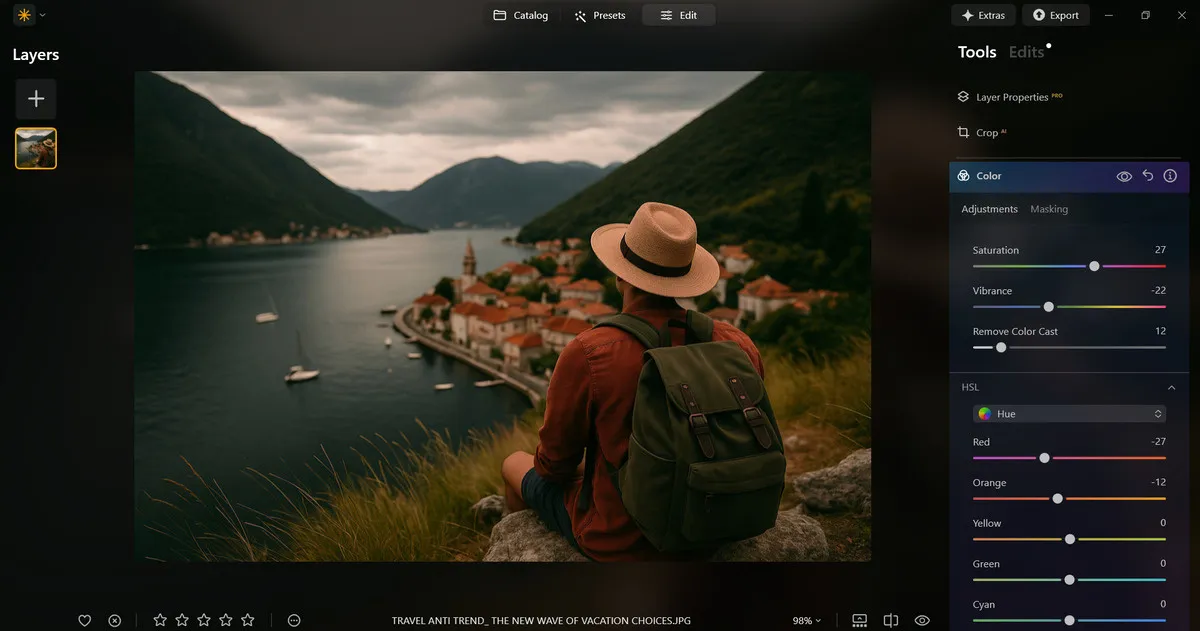Reset Color tool with the undo arrow

click(1148, 176)
